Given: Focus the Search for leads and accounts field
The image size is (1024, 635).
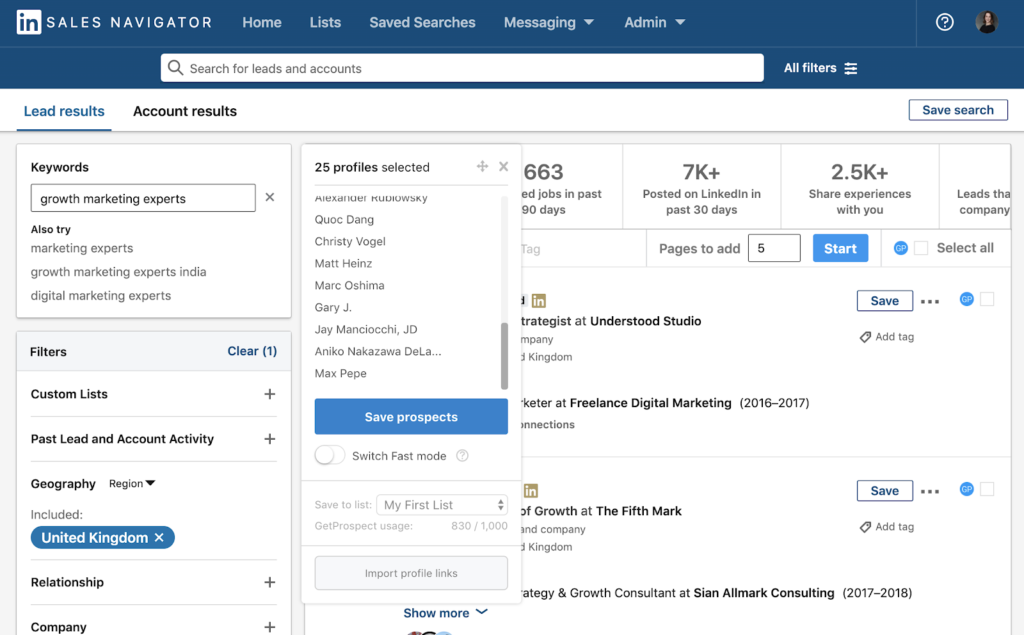Looking at the screenshot, I should click(x=462, y=68).
